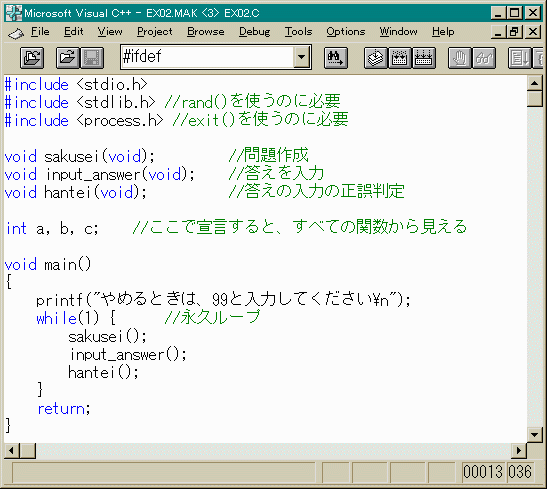The image size is (547, 489).
Task: Open the File menu
Action: click(x=40, y=32)
